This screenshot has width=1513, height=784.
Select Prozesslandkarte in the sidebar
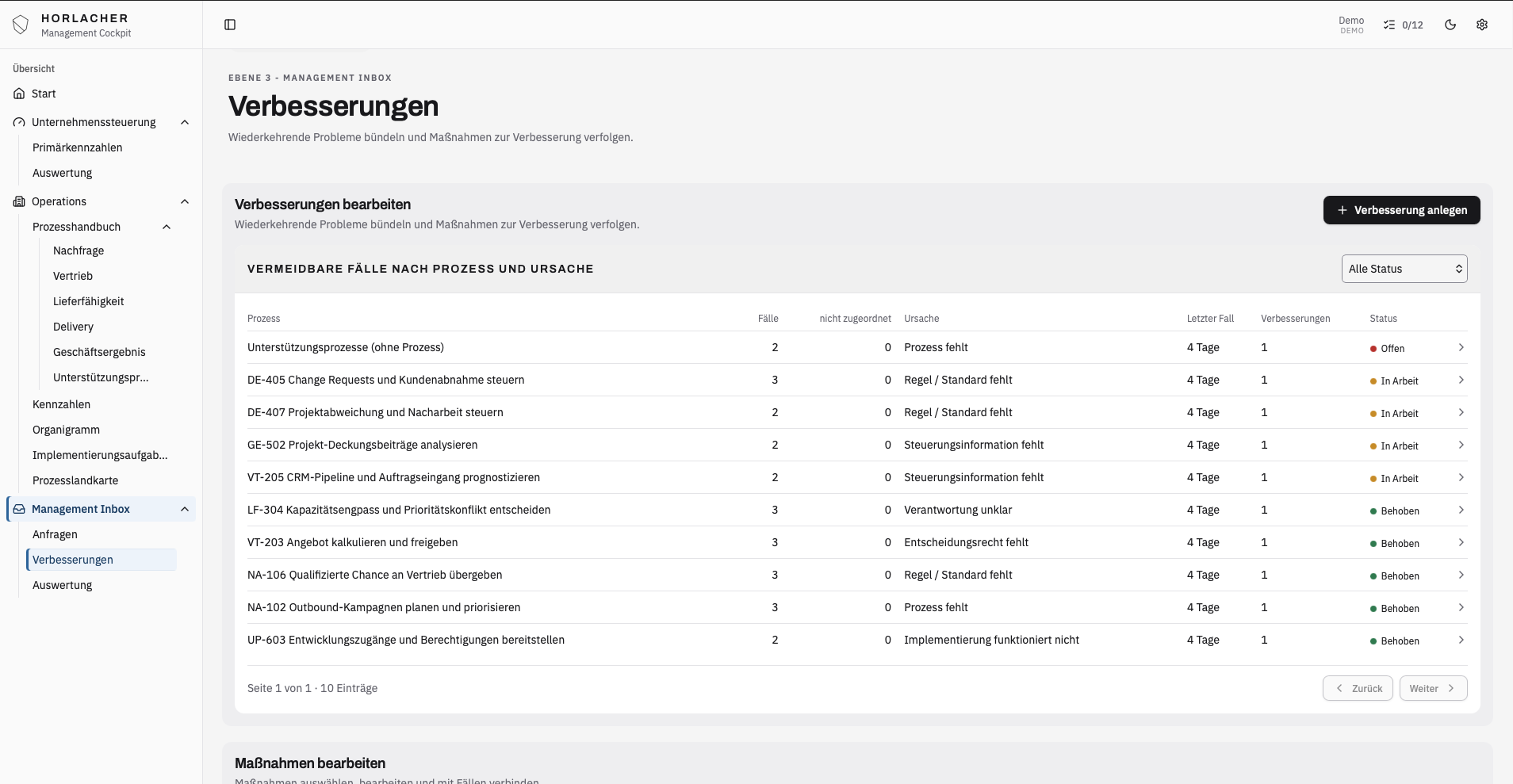75,480
